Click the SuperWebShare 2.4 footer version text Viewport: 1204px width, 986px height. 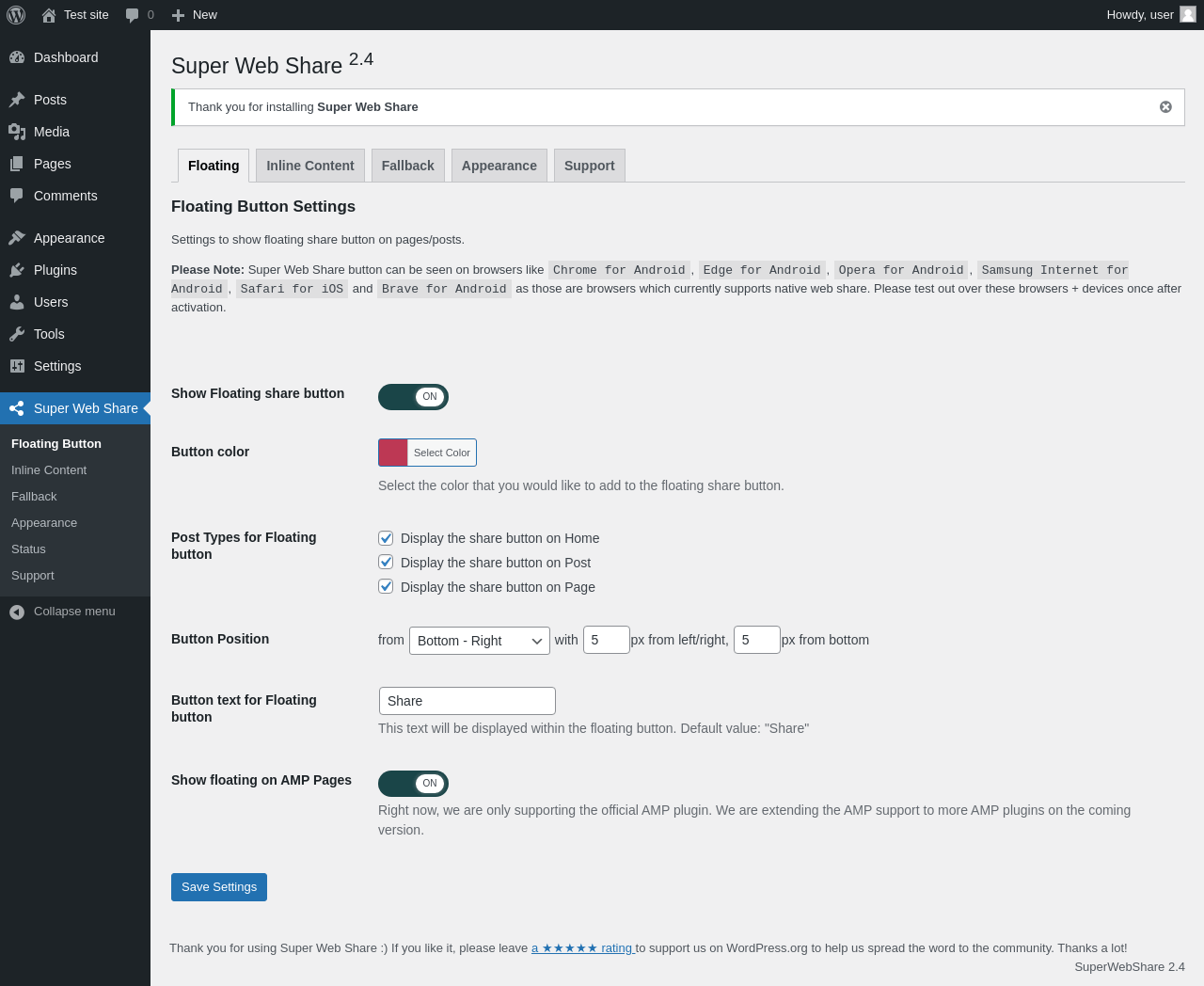[x=1130, y=967]
